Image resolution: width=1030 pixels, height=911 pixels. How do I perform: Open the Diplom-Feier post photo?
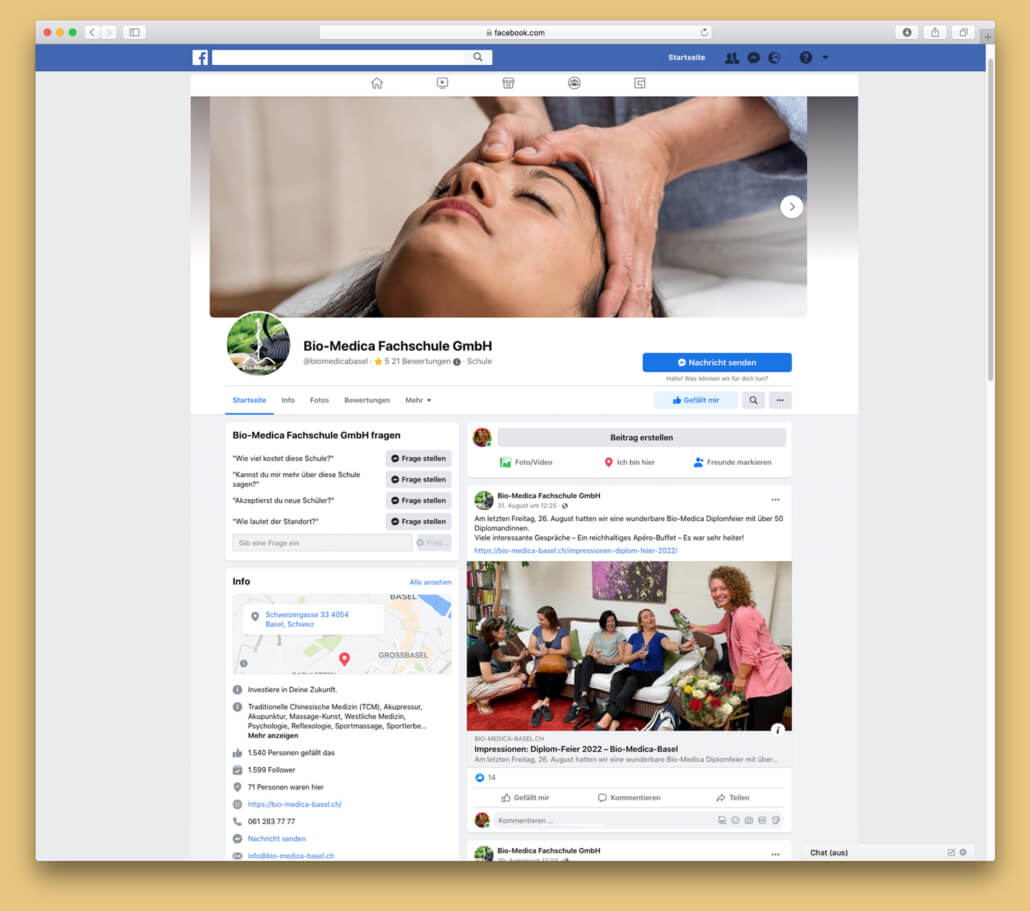pos(629,646)
